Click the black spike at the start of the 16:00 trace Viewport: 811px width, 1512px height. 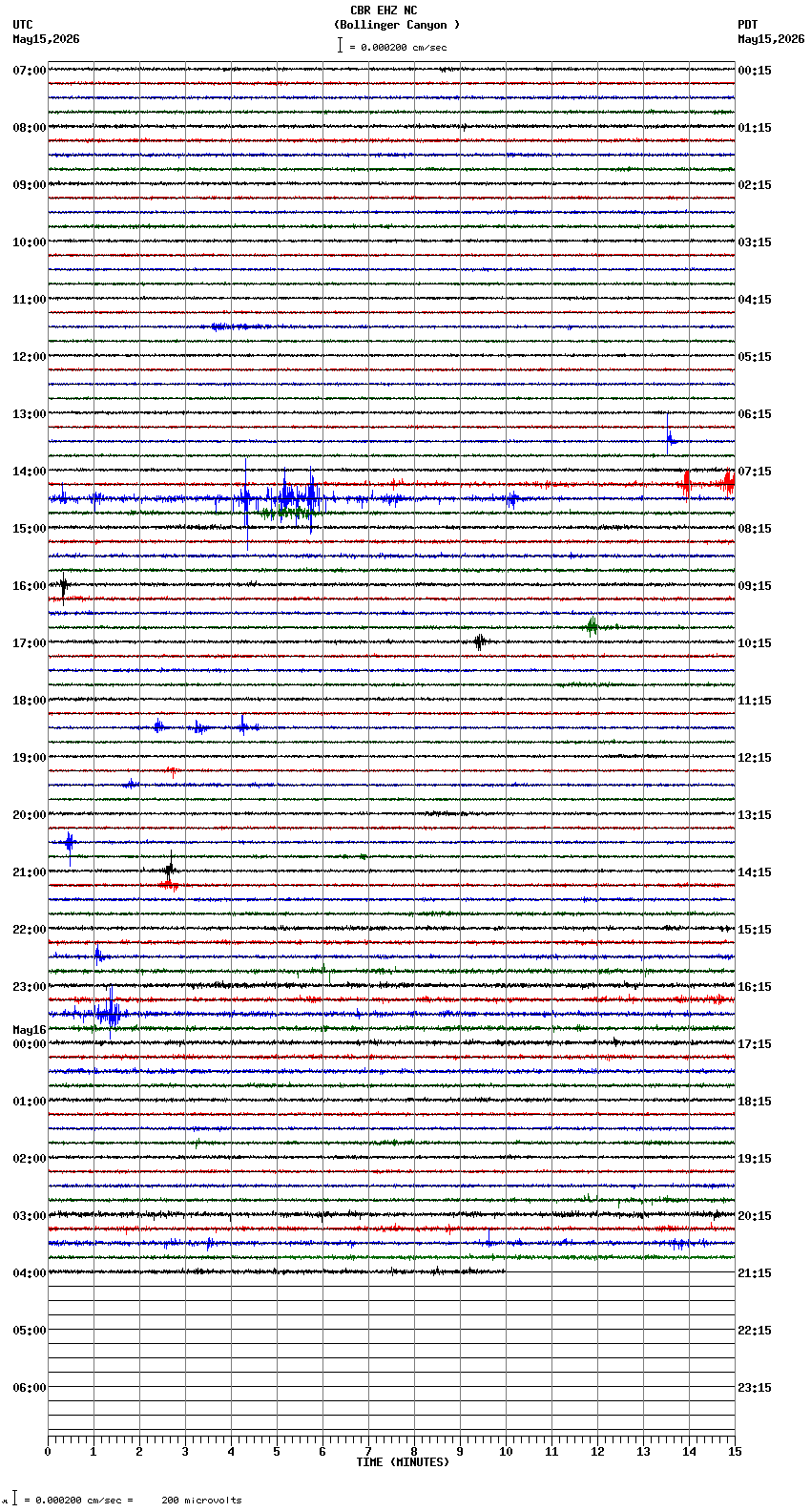[x=63, y=586]
